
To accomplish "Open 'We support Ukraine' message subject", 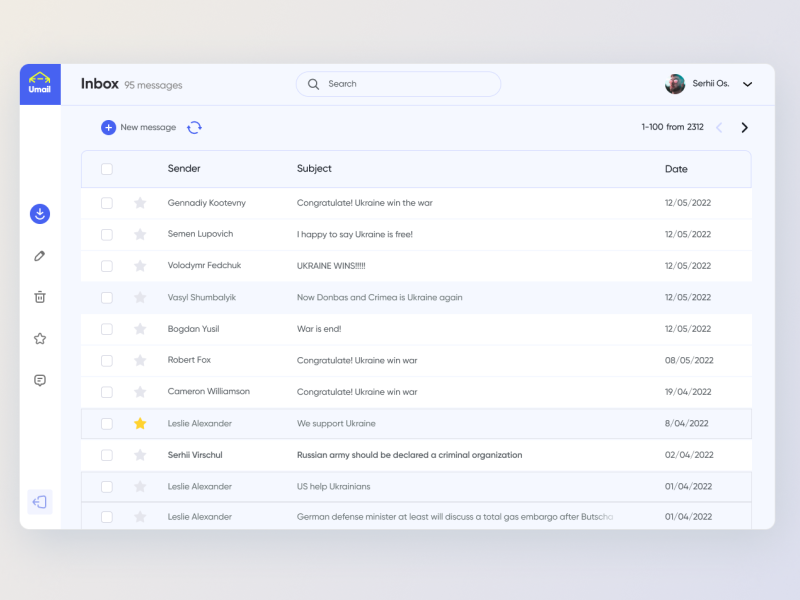I will tap(336, 423).
